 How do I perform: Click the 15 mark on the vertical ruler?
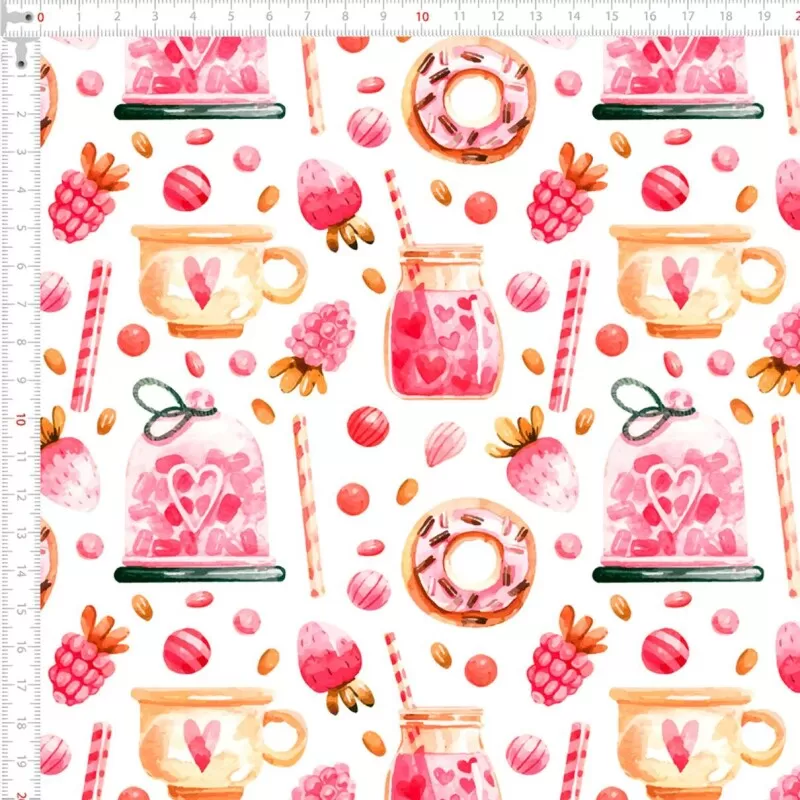point(19,611)
